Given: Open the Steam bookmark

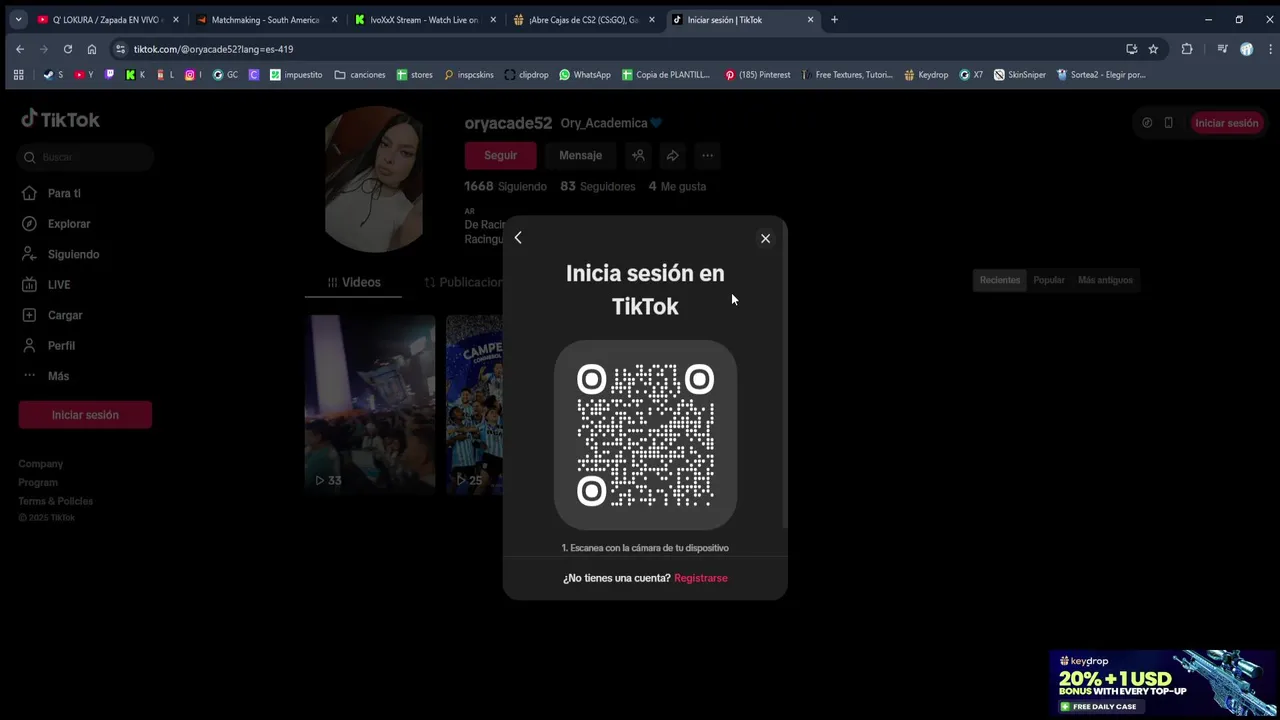Looking at the screenshot, I should [x=52, y=74].
